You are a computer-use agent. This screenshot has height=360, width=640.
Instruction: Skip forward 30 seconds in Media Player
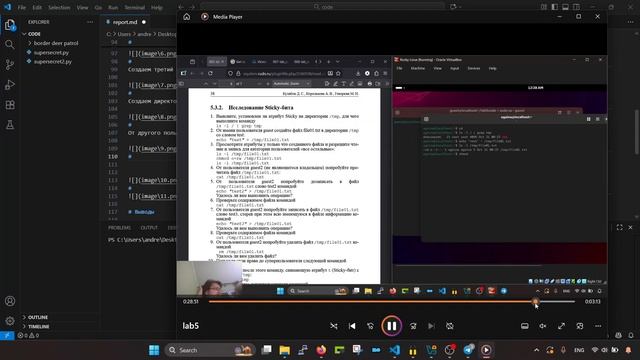pyautogui.click(x=413, y=326)
